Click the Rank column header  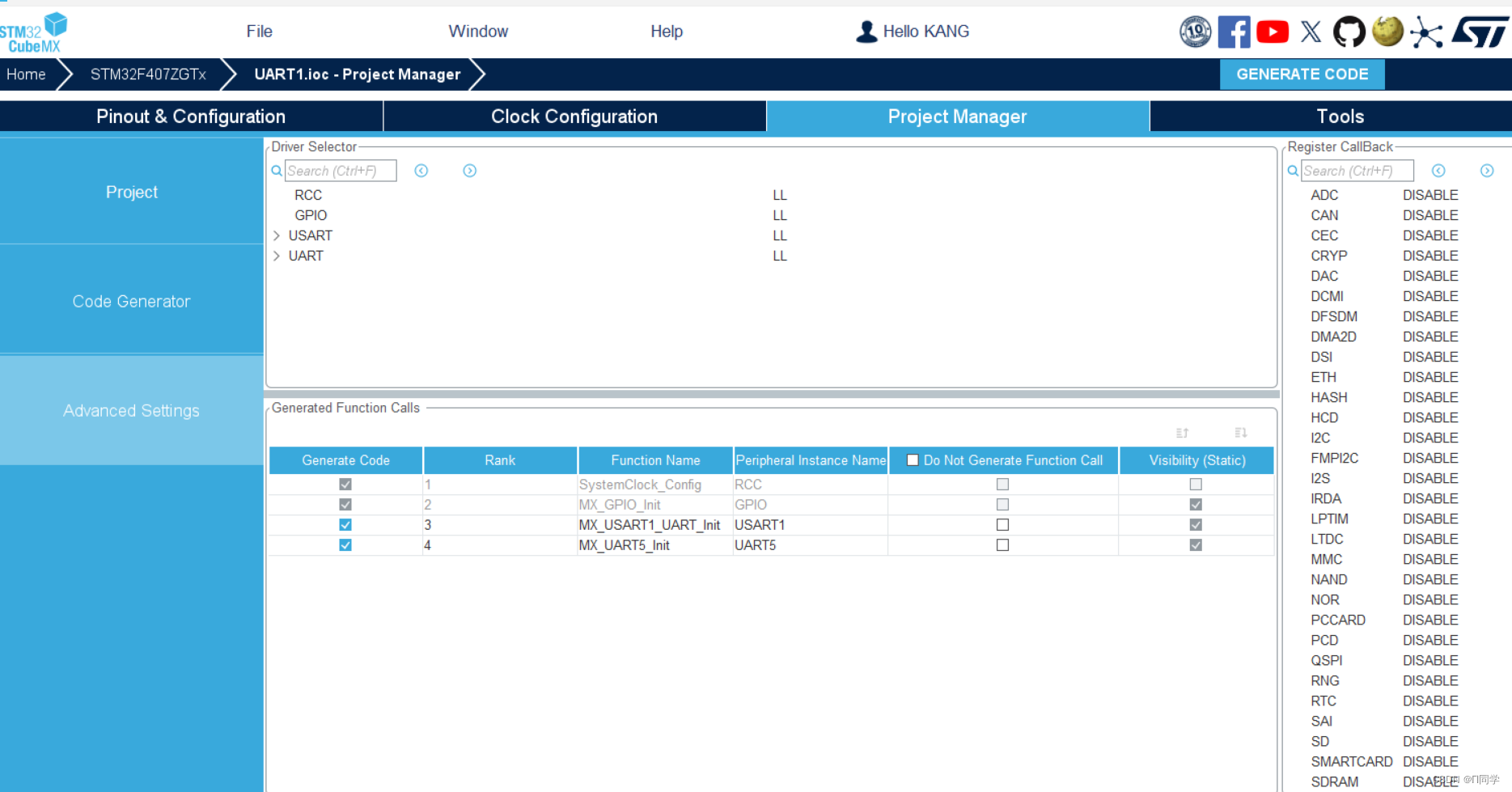(x=500, y=460)
